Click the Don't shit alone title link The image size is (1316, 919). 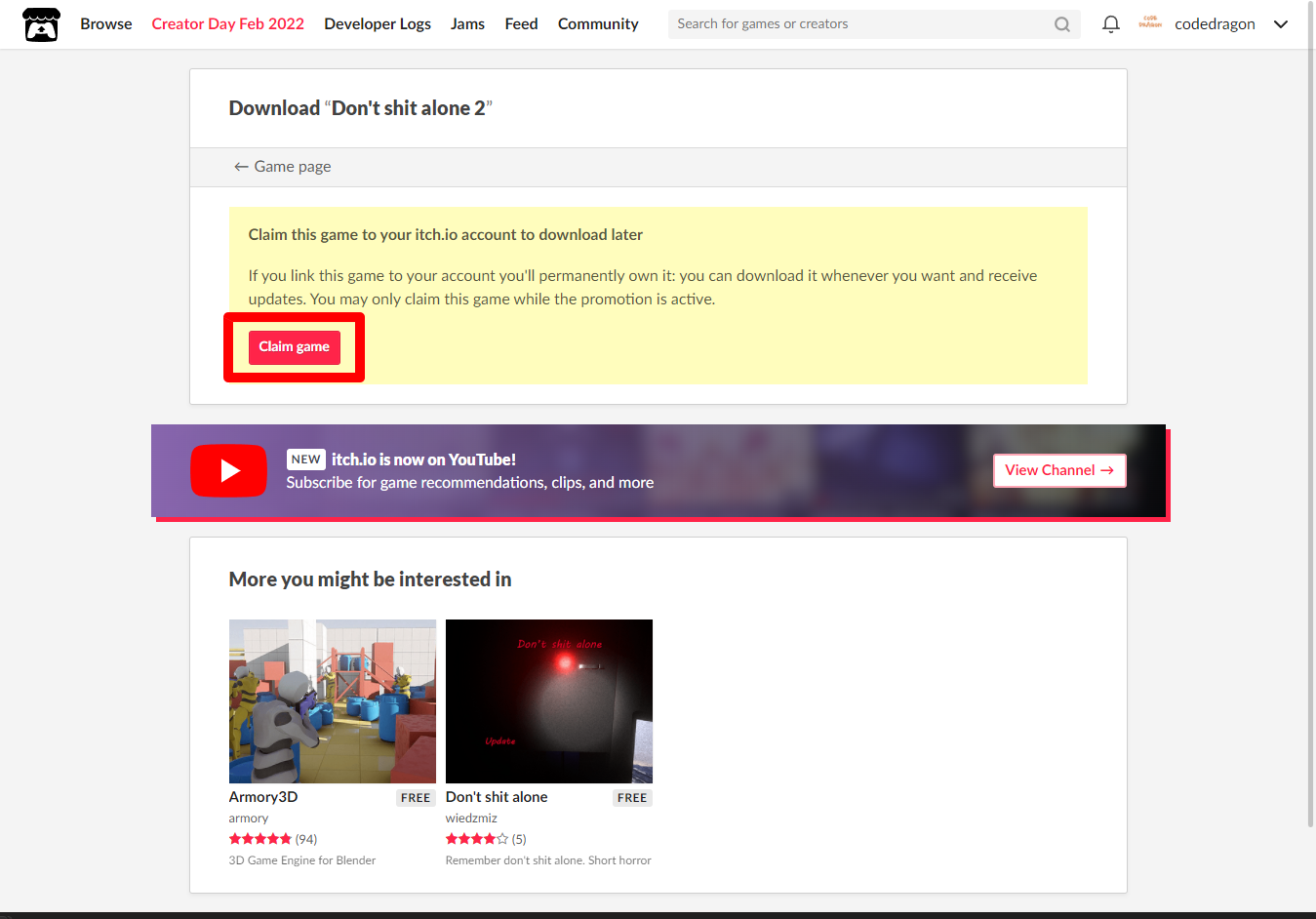pos(497,797)
